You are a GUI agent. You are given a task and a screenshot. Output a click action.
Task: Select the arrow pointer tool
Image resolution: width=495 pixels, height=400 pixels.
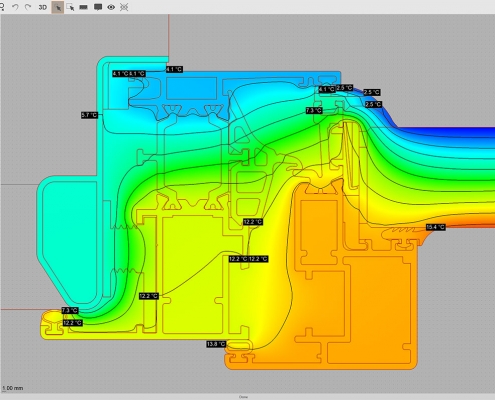[58, 7]
